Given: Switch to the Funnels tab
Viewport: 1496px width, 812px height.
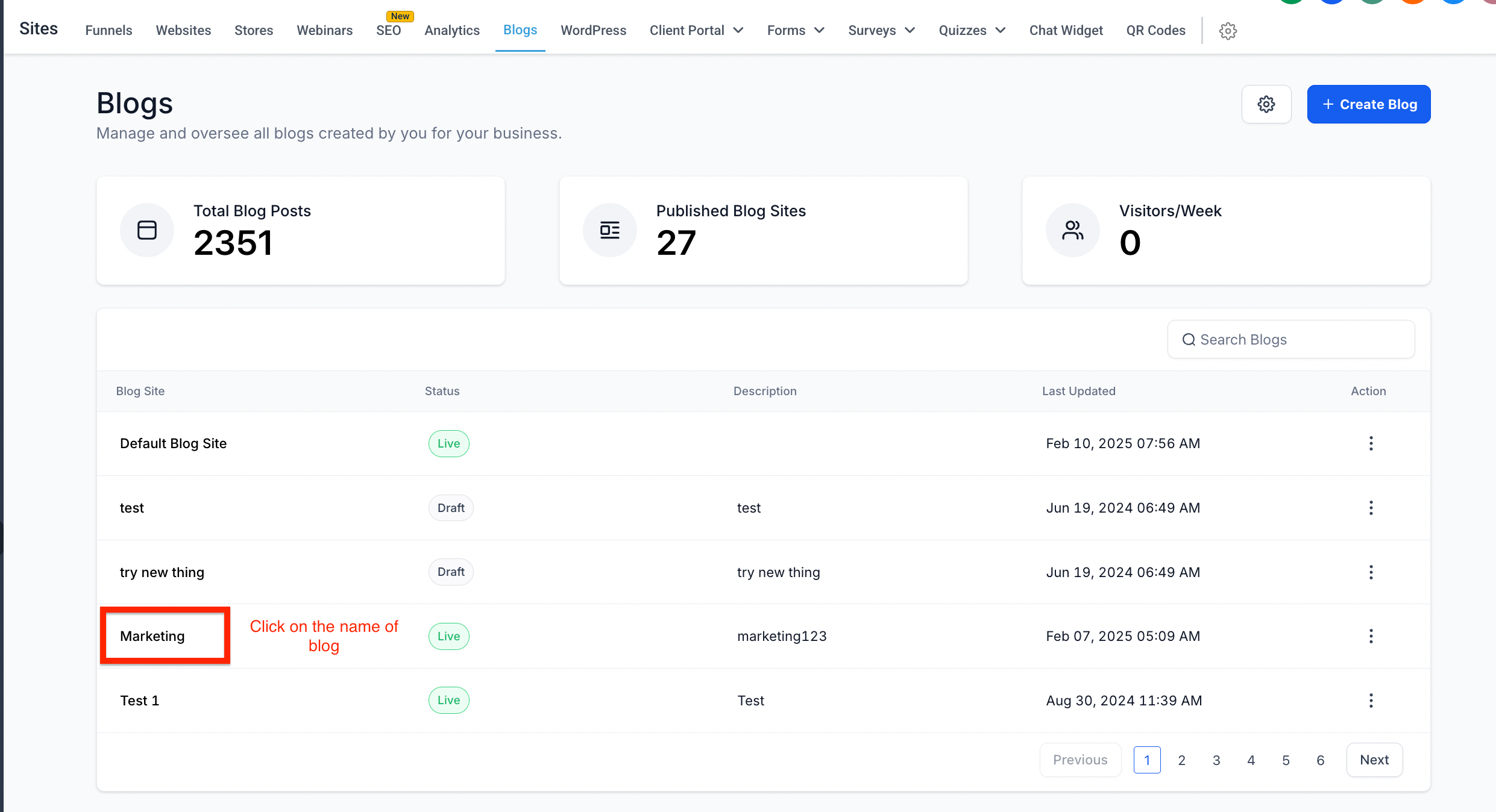Looking at the screenshot, I should pos(108,30).
